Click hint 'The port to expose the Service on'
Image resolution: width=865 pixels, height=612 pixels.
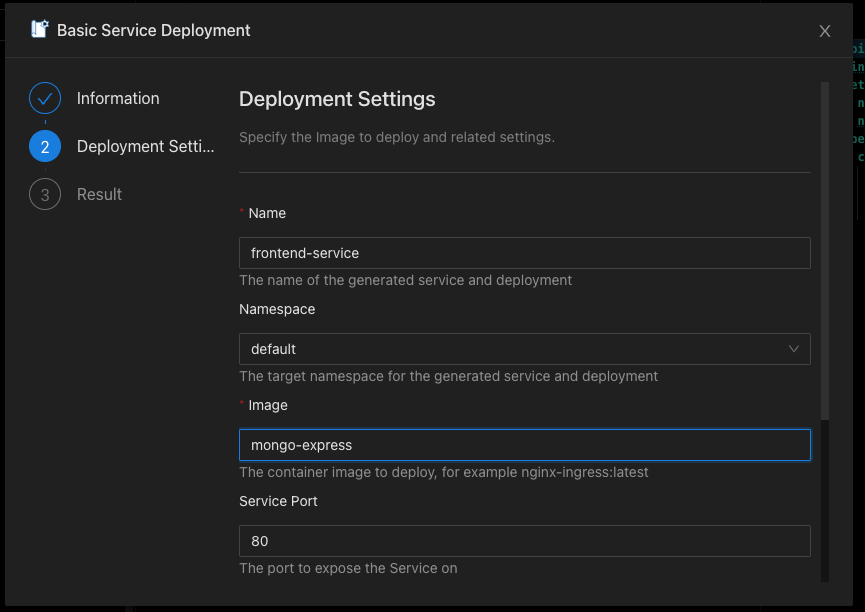(348, 568)
